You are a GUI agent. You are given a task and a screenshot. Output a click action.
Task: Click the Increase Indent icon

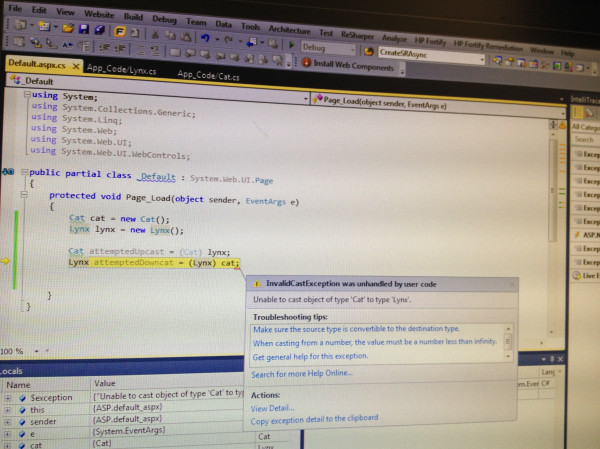click(x=120, y=48)
